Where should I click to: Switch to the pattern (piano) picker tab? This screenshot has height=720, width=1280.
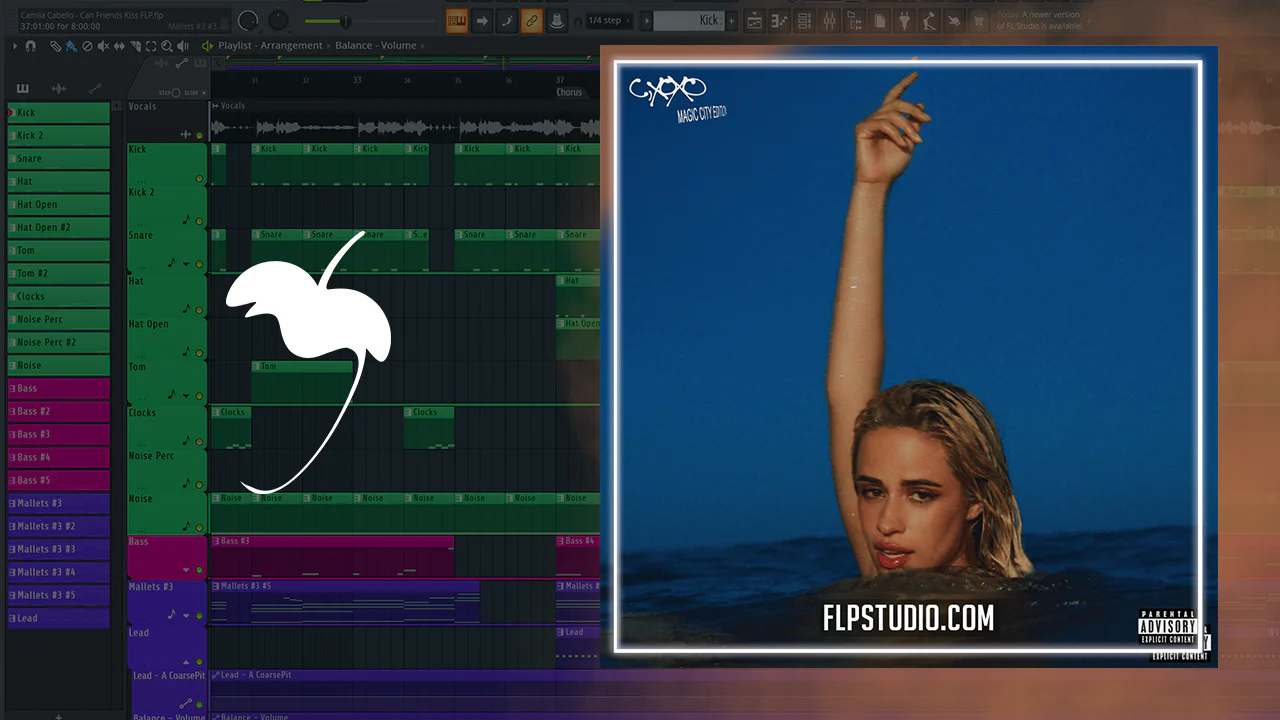click(x=22, y=89)
